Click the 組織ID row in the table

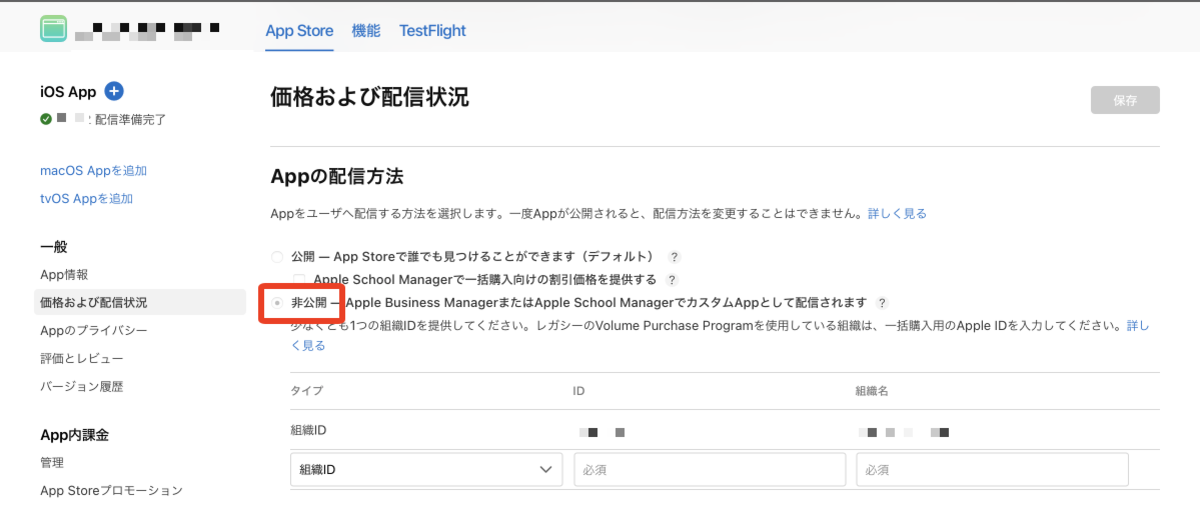pyautogui.click(x=725, y=431)
